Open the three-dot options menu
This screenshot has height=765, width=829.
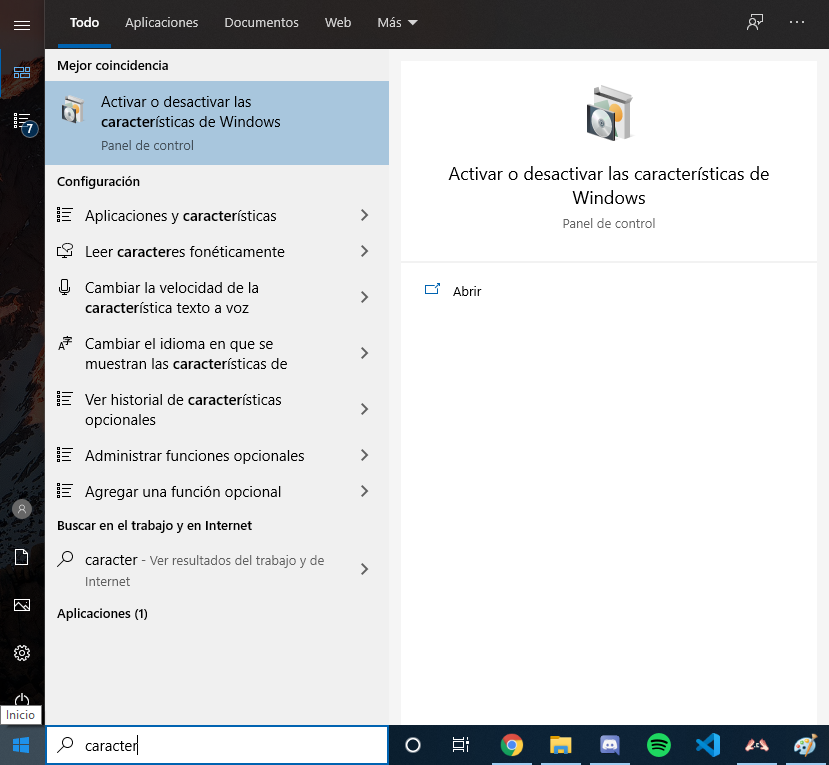tap(796, 22)
